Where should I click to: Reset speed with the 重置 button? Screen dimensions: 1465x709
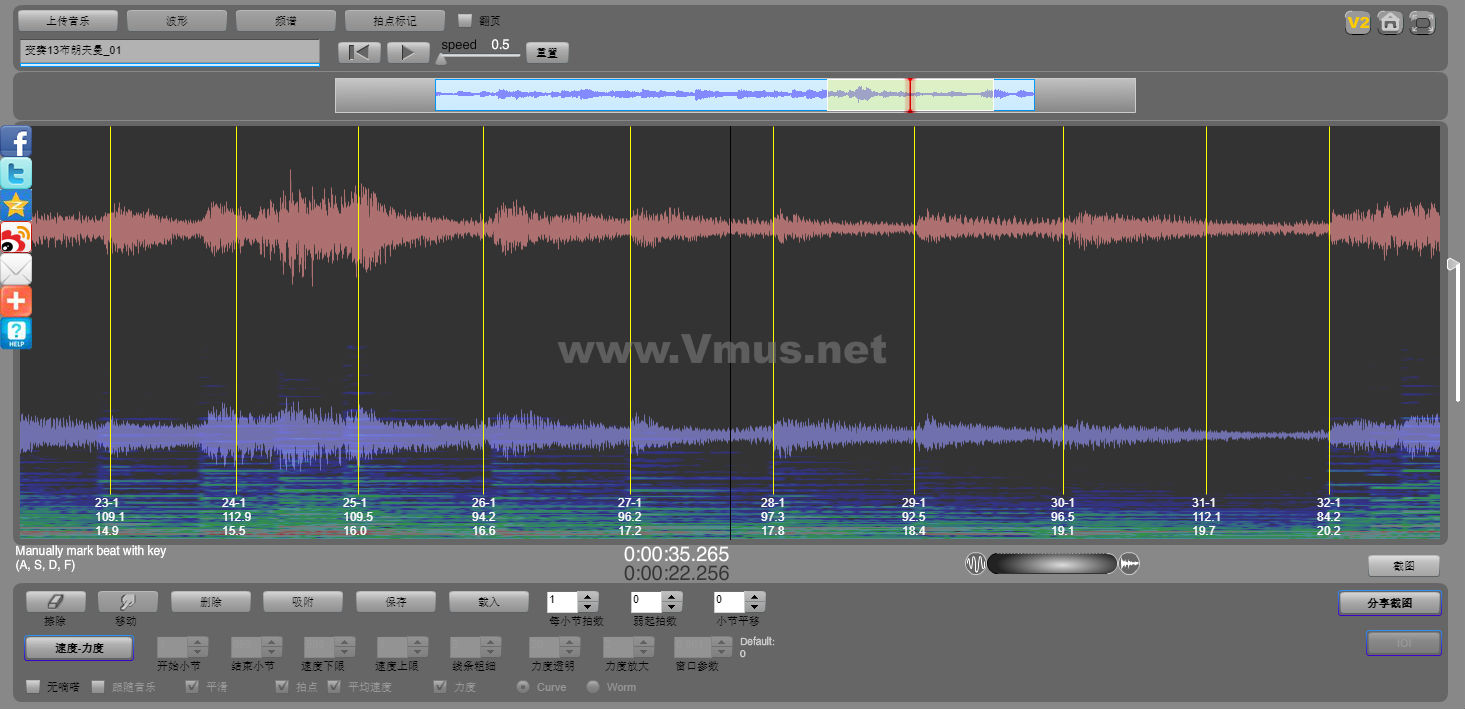[x=547, y=52]
